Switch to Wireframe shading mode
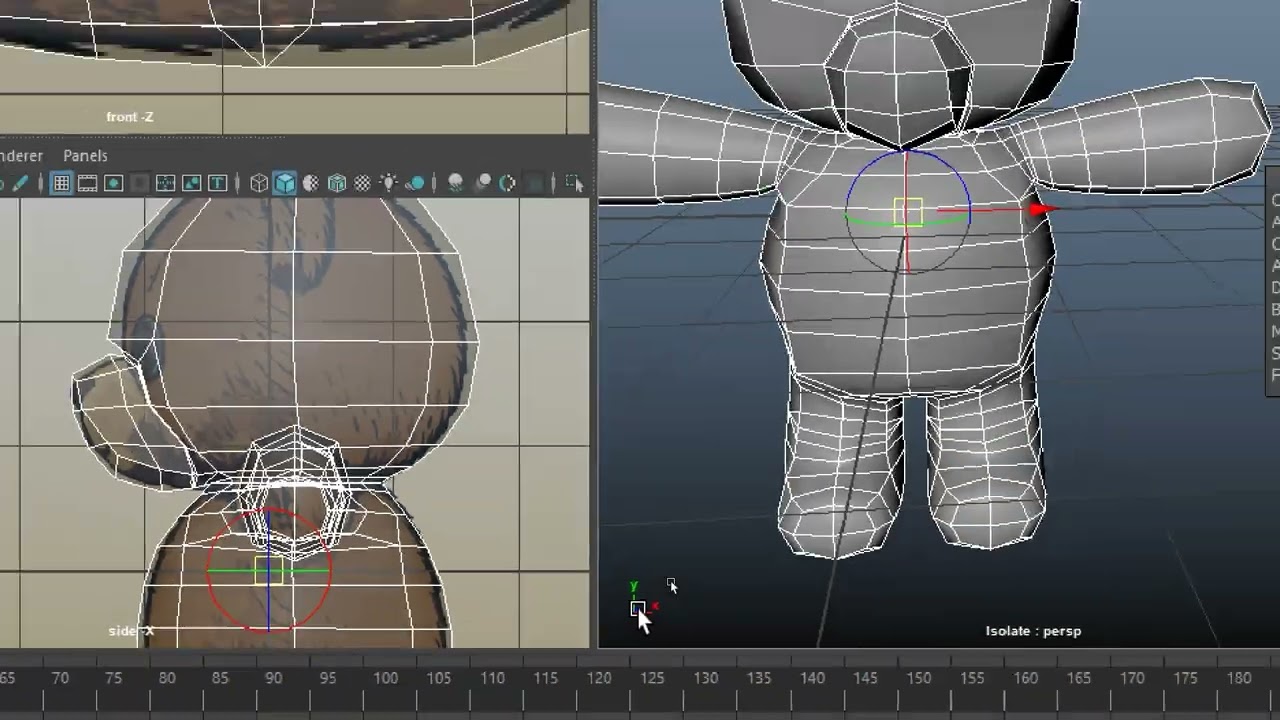 pos(259,183)
